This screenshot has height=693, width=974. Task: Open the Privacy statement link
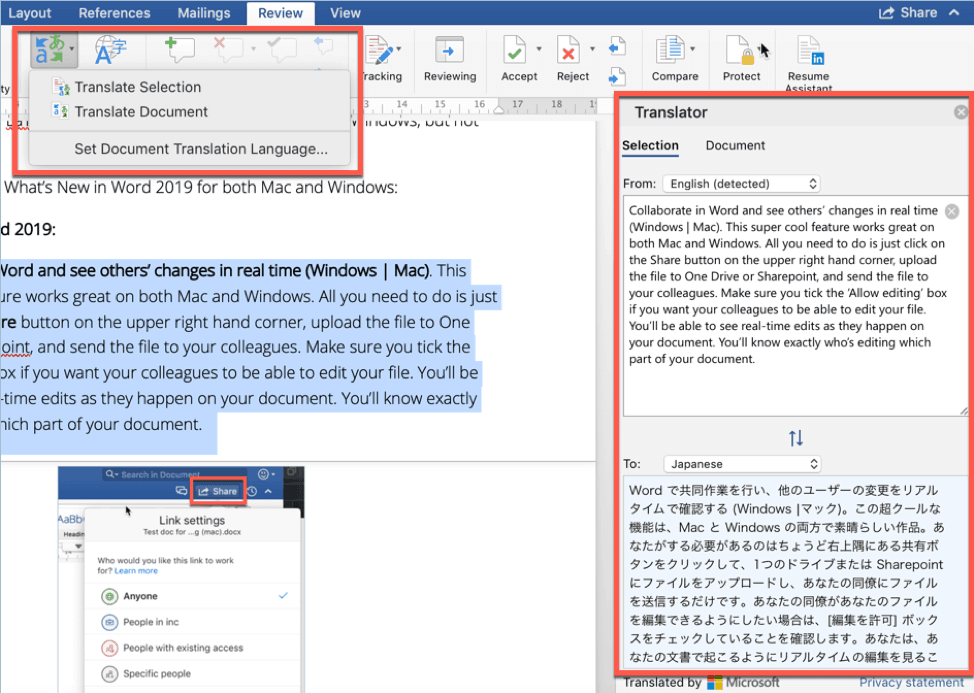point(912,682)
